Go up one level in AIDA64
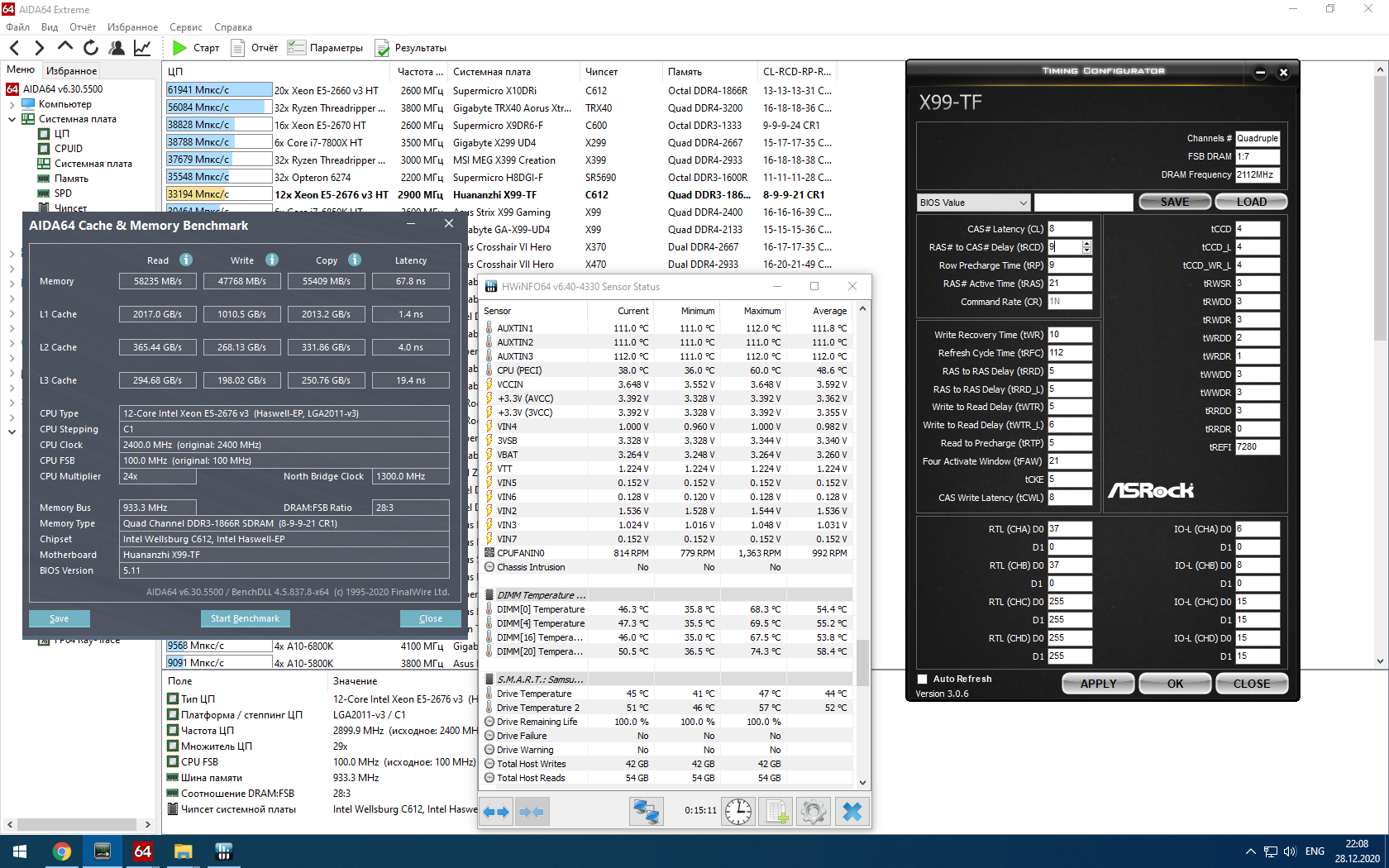 click(x=65, y=47)
